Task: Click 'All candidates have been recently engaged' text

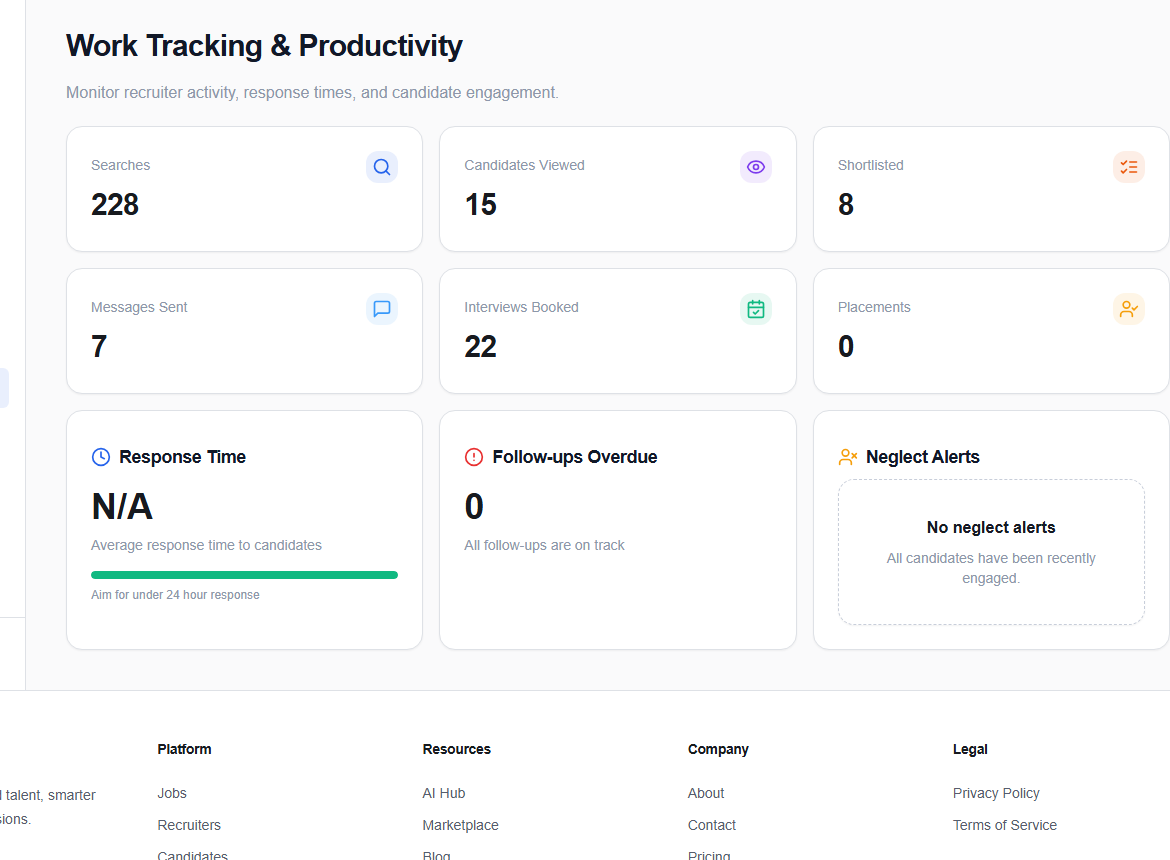Action: [991, 568]
